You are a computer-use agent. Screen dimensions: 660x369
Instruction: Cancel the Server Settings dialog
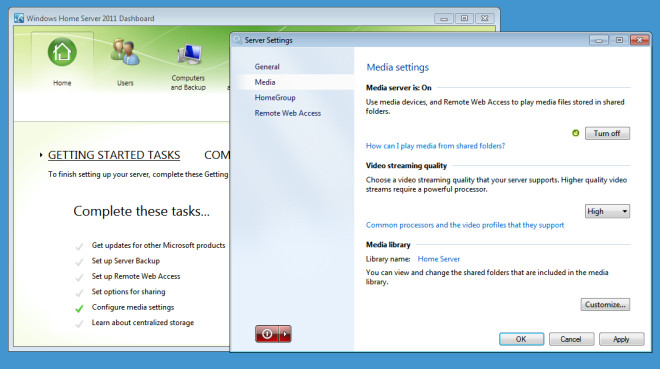572,339
